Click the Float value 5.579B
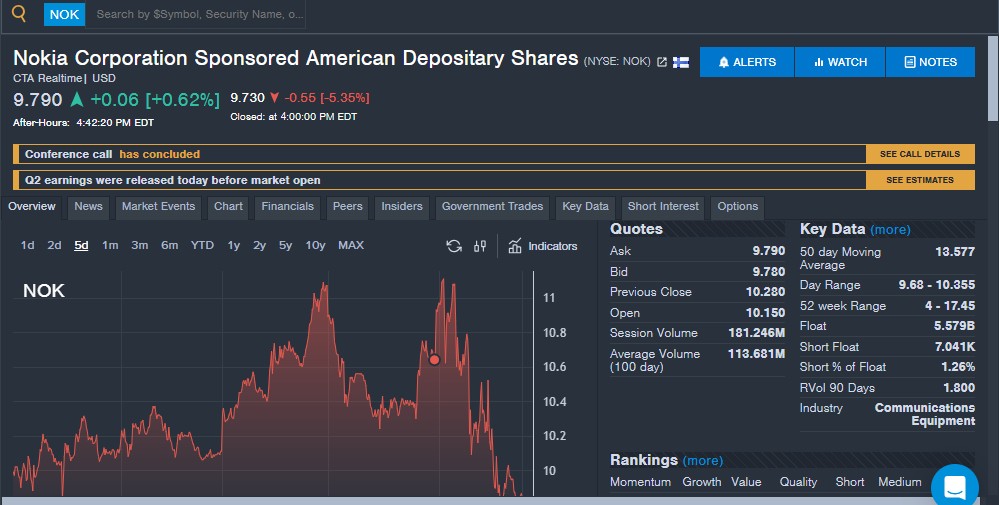Image resolution: width=999 pixels, height=505 pixels. pyautogui.click(x=954, y=325)
